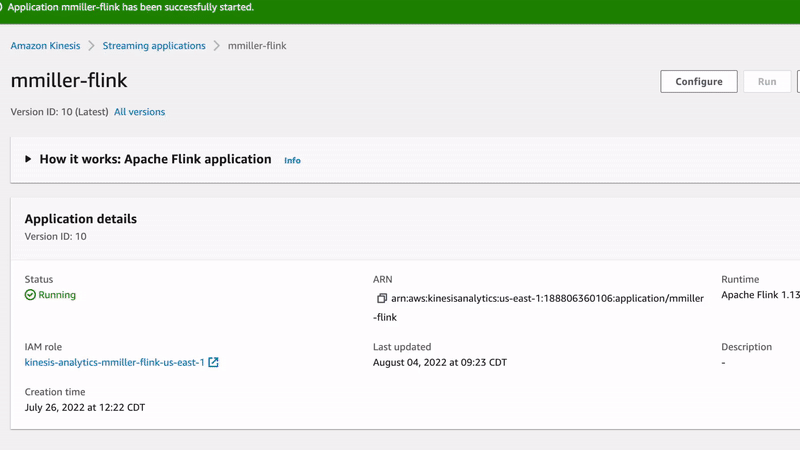The image size is (800, 450).
Task: Go to Streaming applications breadcrumb
Action: coord(154,46)
